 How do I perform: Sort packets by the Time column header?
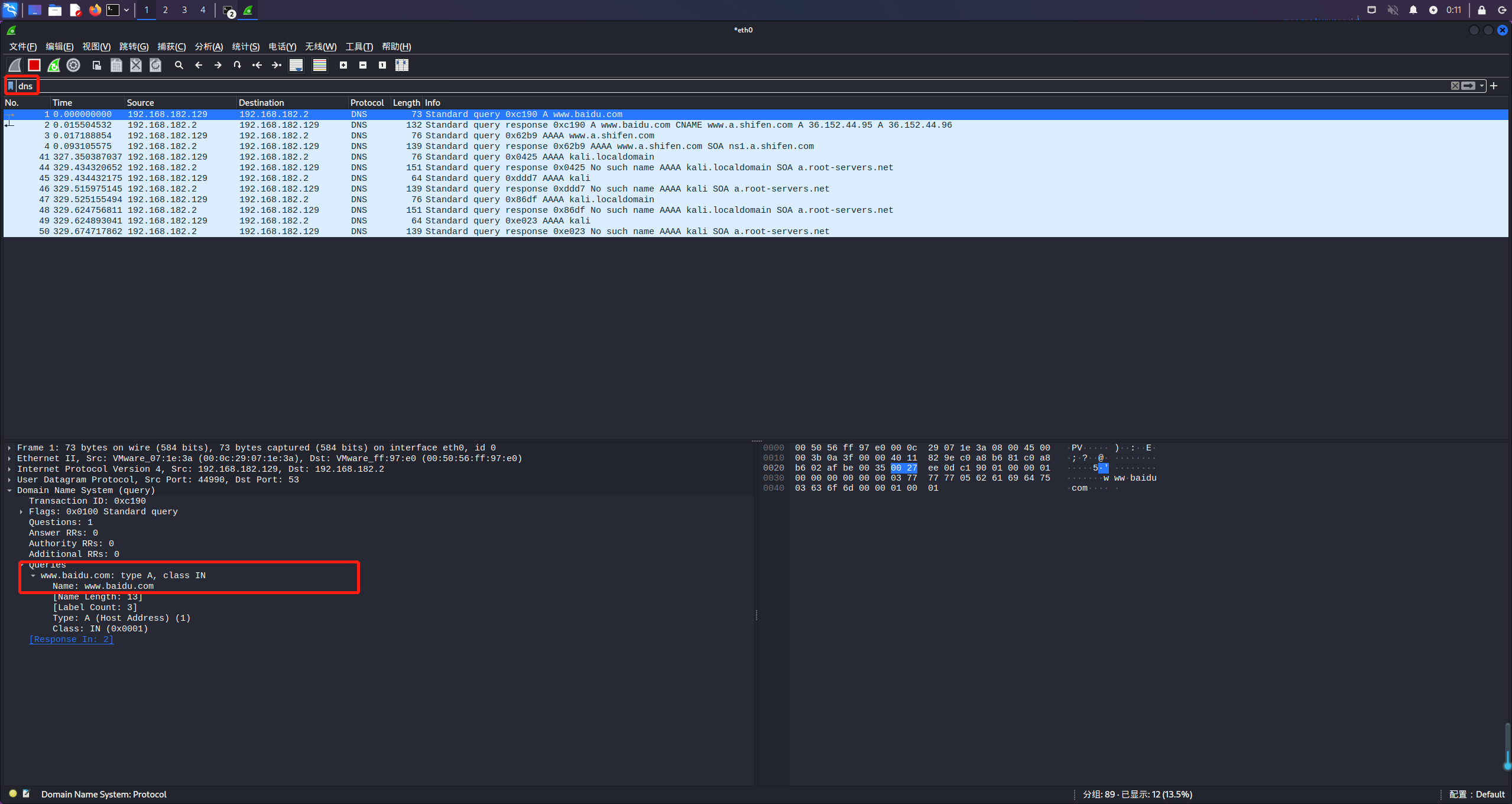[87, 103]
